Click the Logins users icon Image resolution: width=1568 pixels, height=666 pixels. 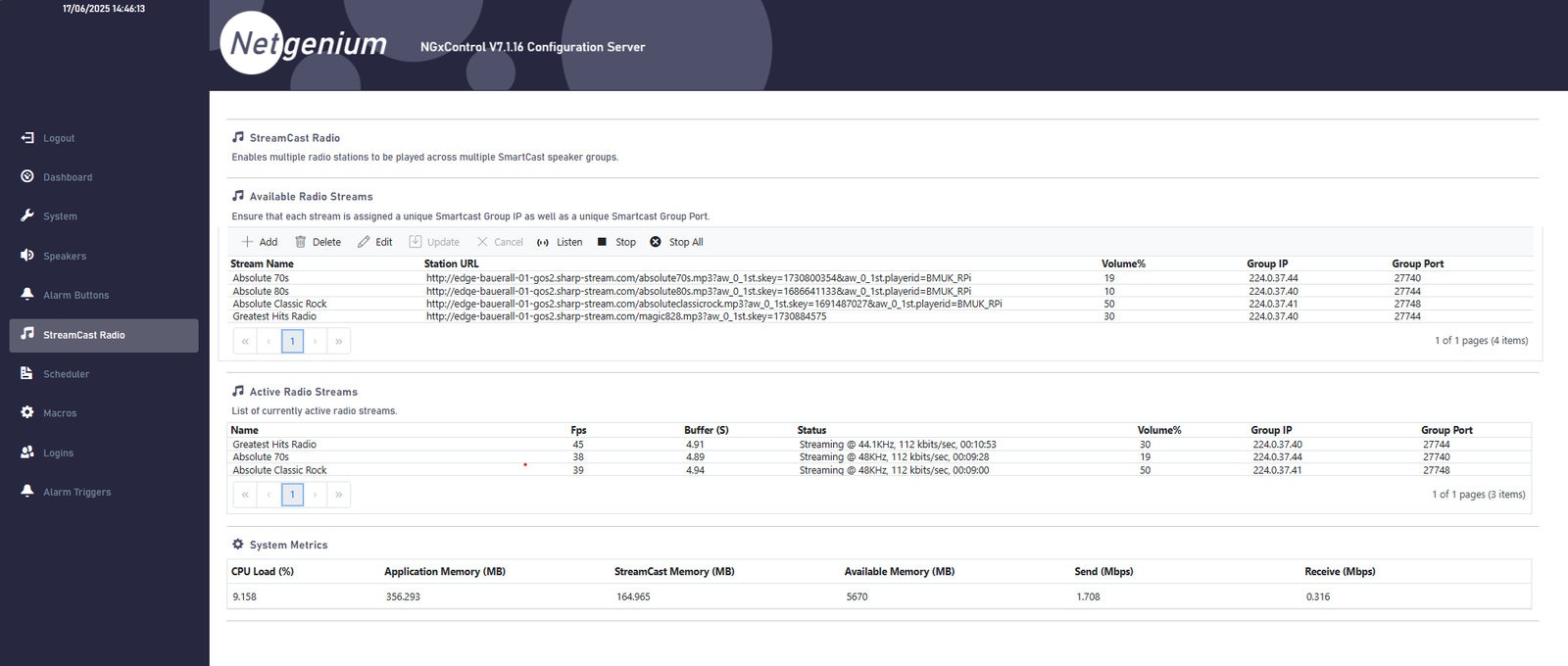[x=27, y=452]
